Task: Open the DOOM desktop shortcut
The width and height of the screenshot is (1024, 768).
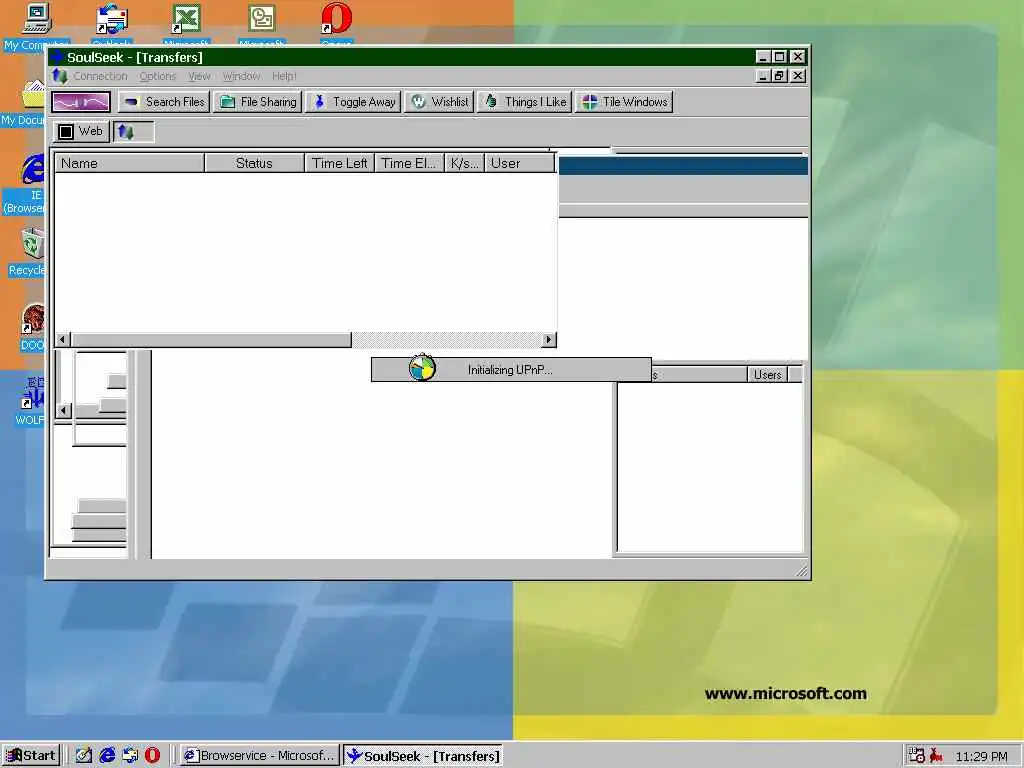Action: (x=33, y=327)
